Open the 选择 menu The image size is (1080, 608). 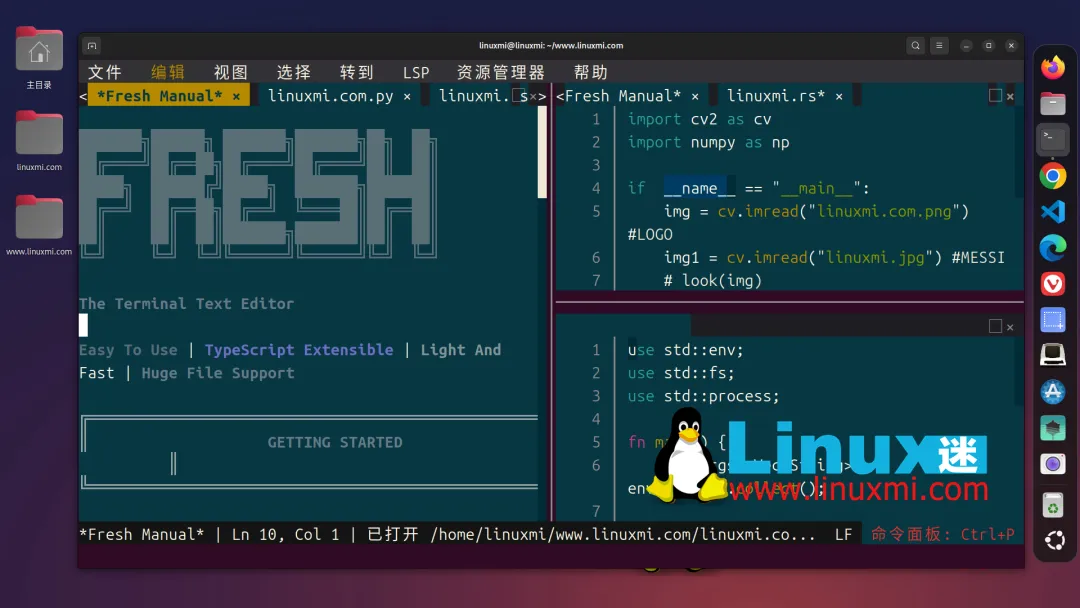pyautogui.click(x=294, y=72)
